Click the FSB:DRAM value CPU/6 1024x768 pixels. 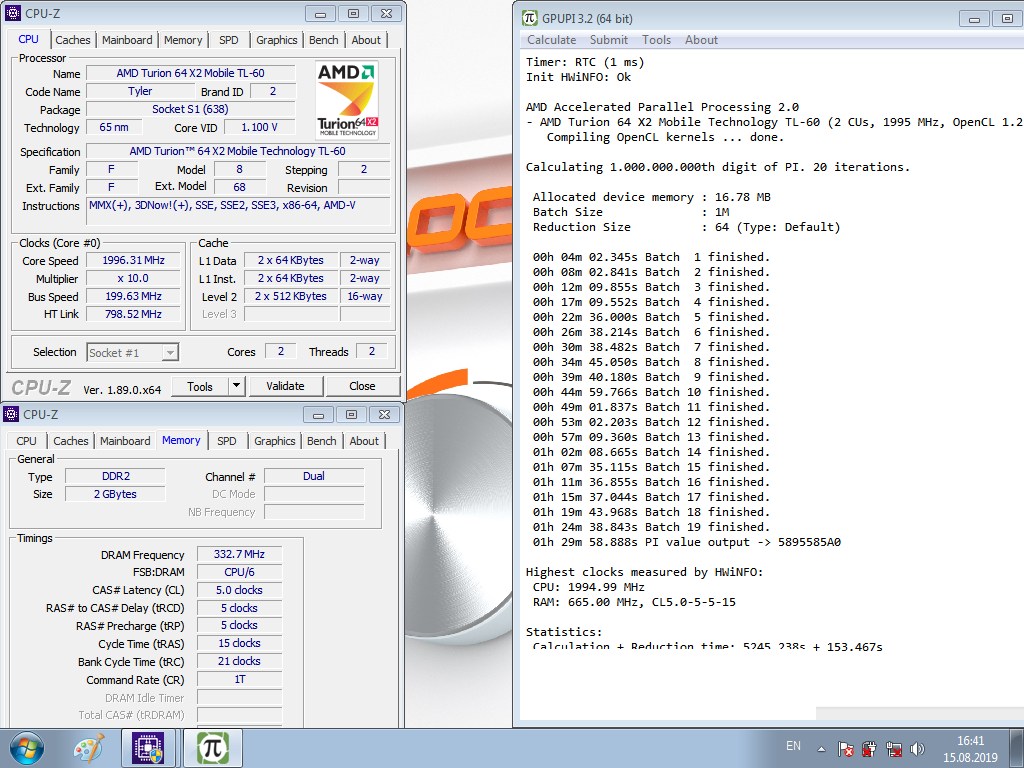pyautogui.click(x=240, y=571)
